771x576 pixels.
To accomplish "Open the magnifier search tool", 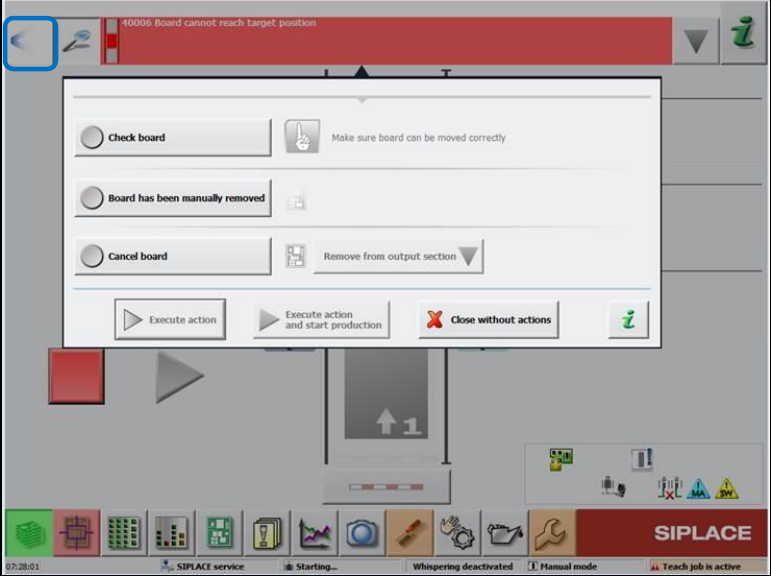I will [x=78, y=41].
